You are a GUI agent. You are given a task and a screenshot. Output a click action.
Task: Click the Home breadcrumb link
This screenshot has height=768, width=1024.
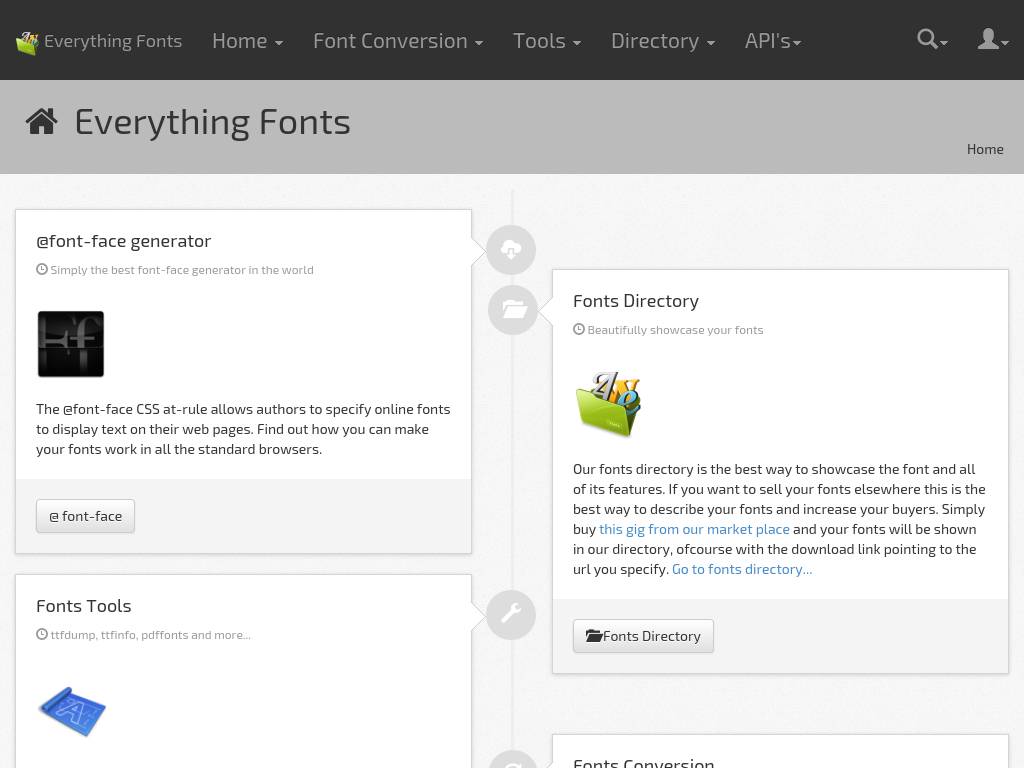[984, 149]
